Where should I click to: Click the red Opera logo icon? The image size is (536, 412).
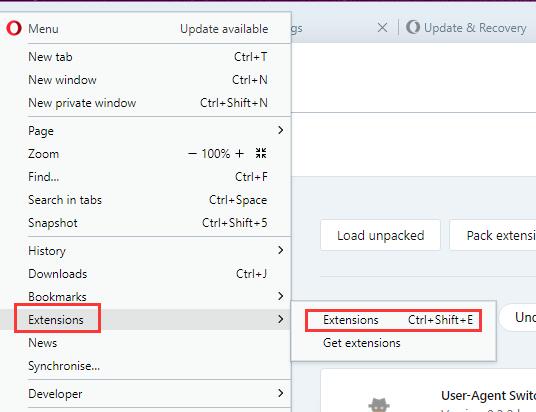(x=14, y=28)
